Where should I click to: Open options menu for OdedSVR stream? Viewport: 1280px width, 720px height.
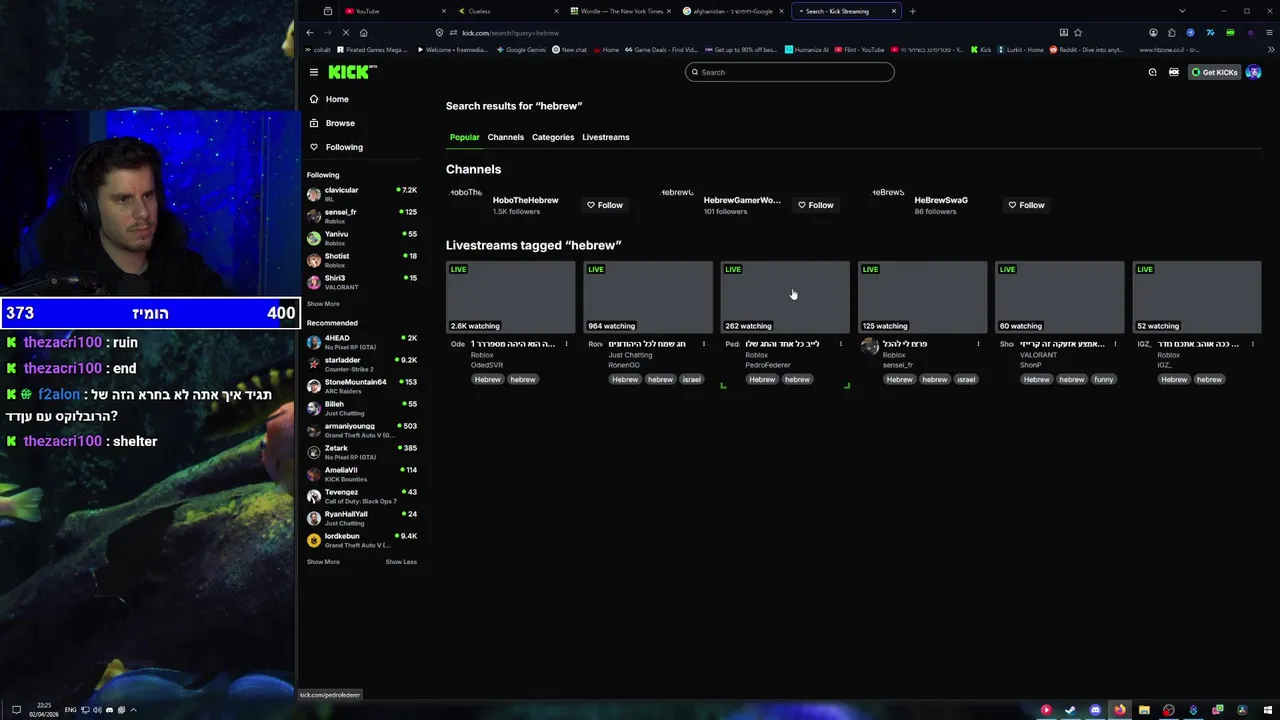tap(566, 344)
